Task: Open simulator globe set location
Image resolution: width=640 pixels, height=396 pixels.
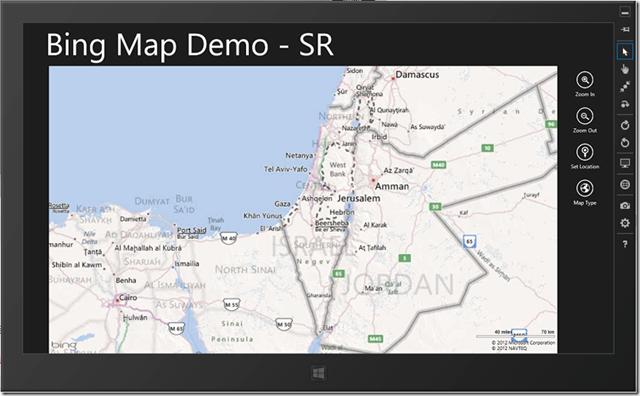Action: click(x=625, y=185)
